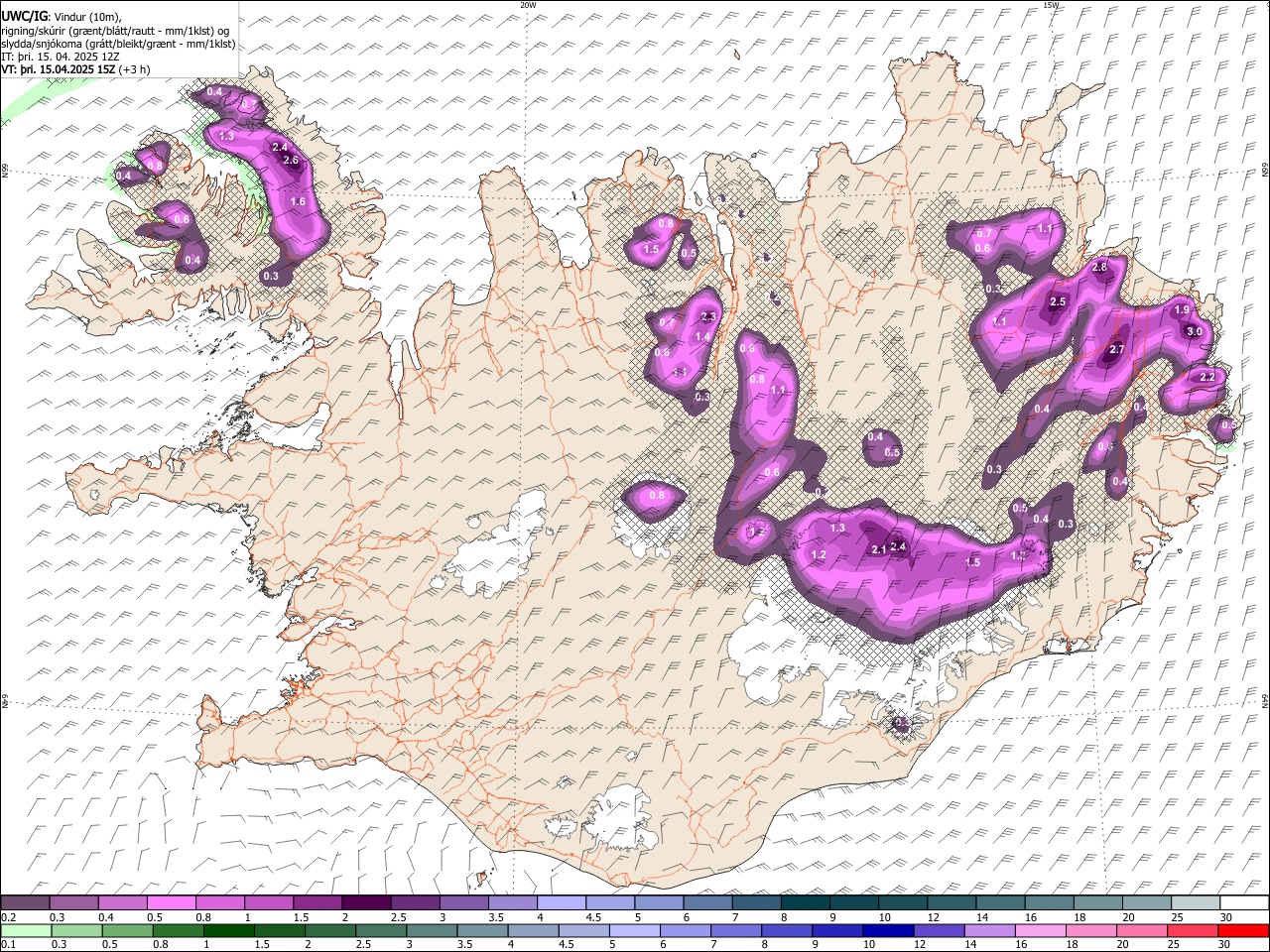
Task: Click the grey-blue 3.5 rain legend swatch
Action: click(483, 930)
